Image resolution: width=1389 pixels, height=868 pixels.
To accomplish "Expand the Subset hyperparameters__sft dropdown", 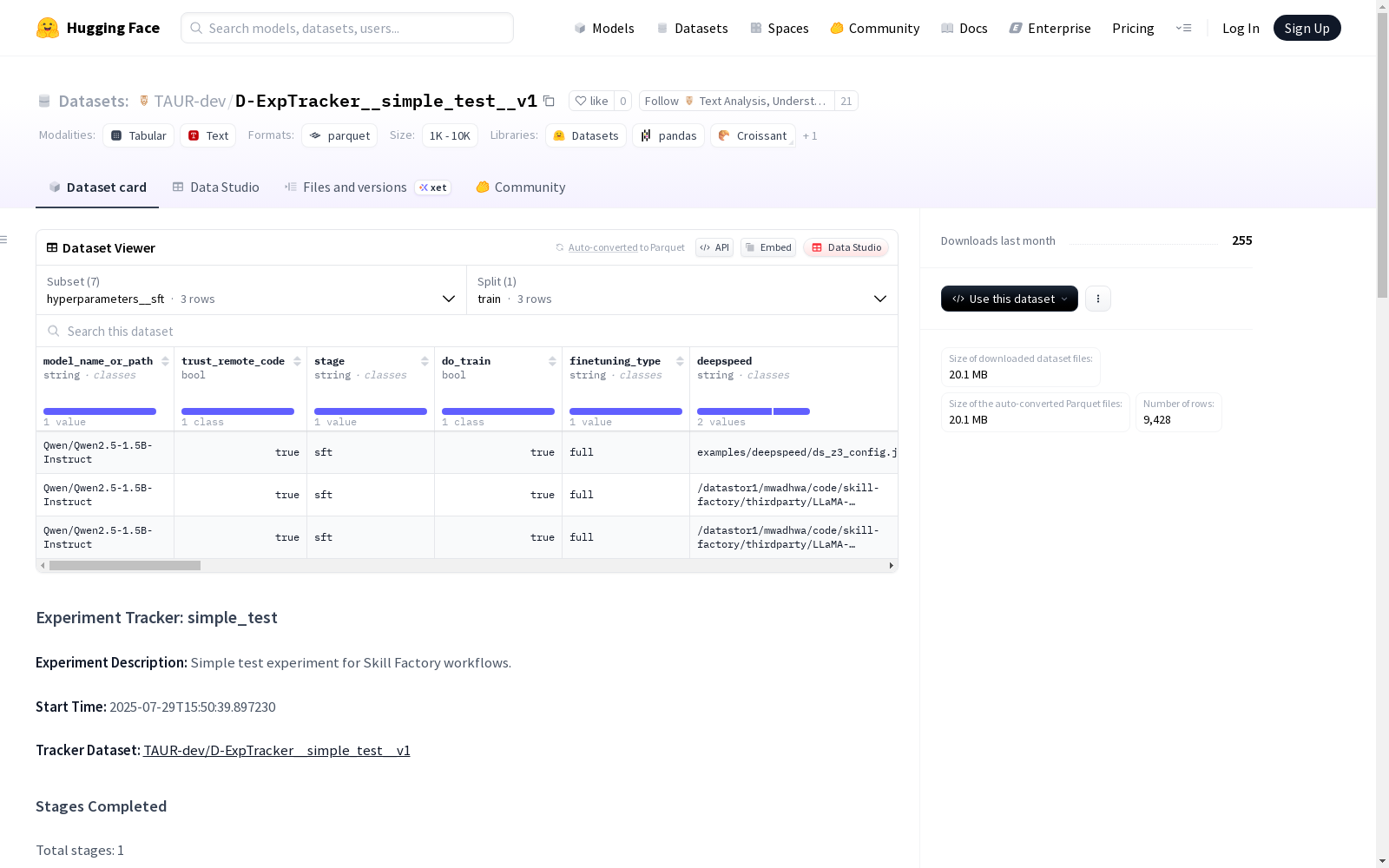I will point(252,290).
